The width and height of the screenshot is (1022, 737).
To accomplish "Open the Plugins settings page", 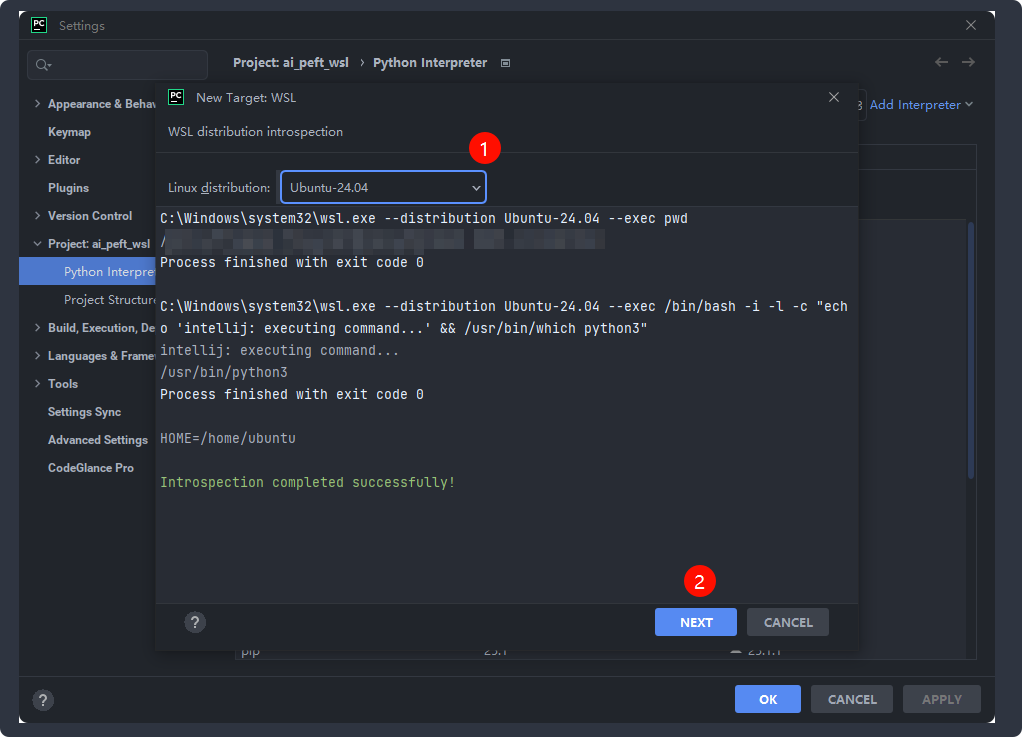I will [68, 188].
